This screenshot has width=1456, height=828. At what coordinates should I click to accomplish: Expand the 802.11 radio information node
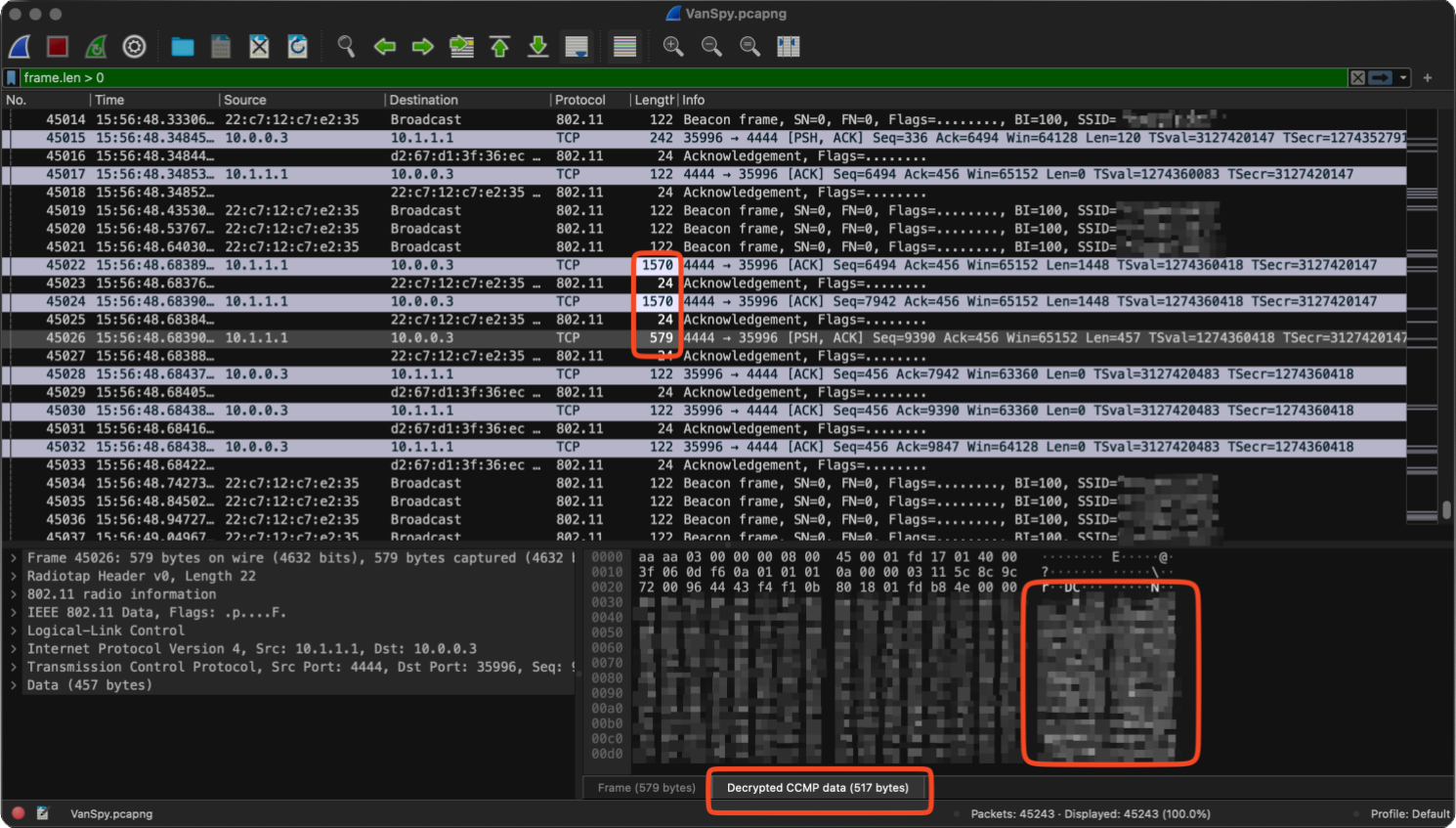coord(14,594)
